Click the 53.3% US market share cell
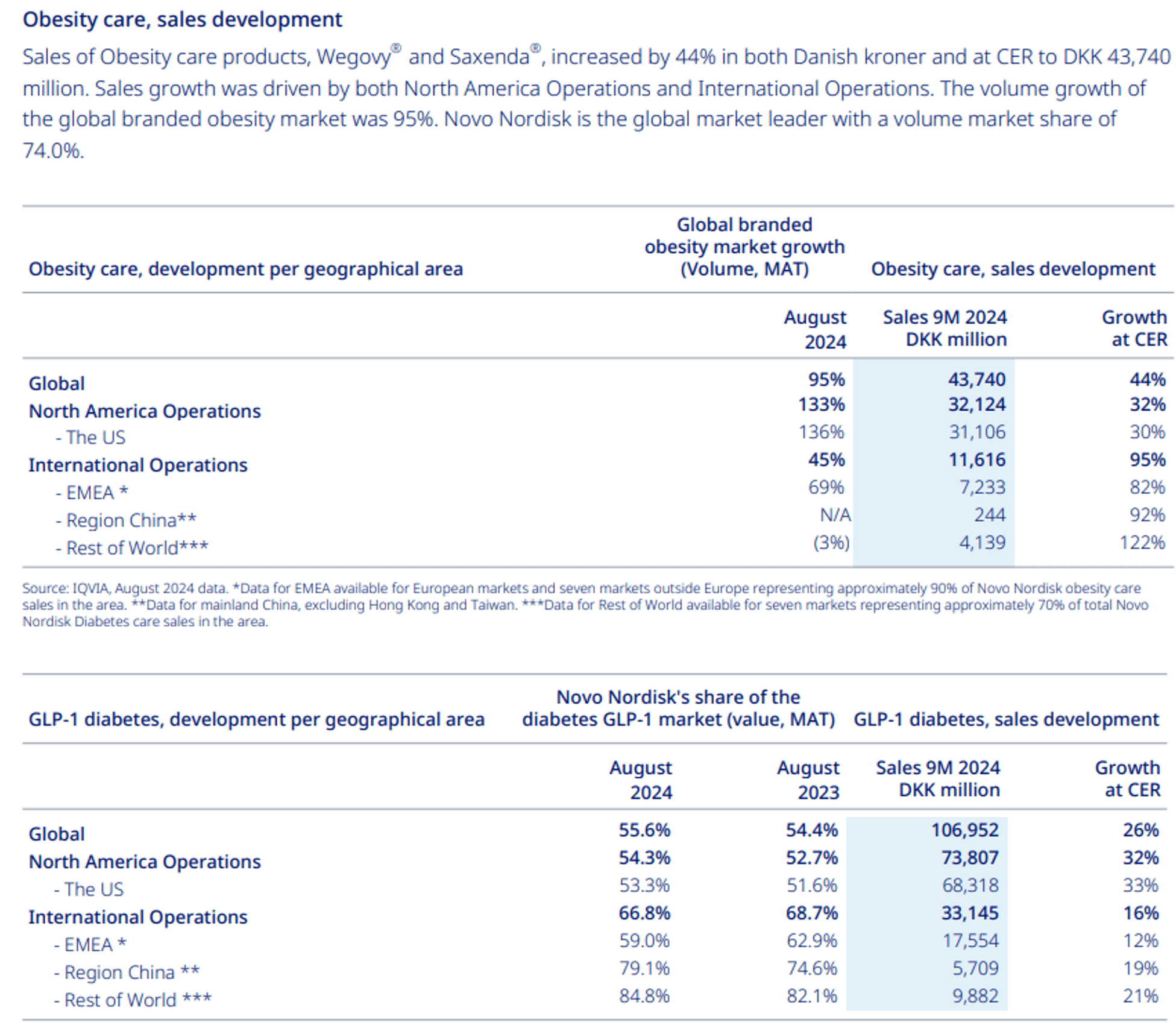Screen dimensions: 1176x1028 644,885
